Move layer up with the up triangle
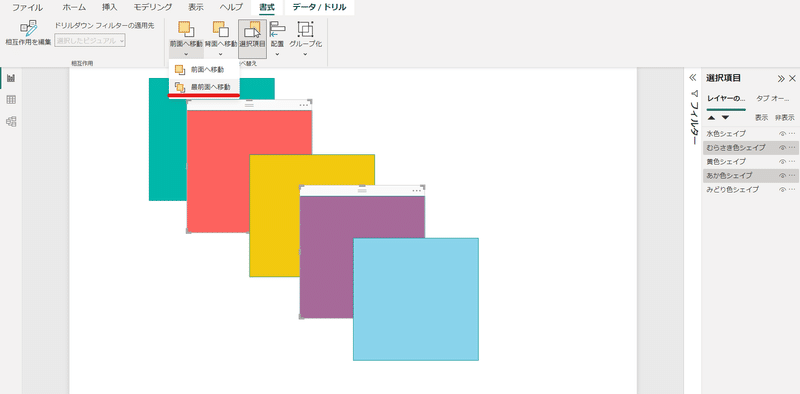This screenshot has height=394, width=800. (x=712, y=118)
